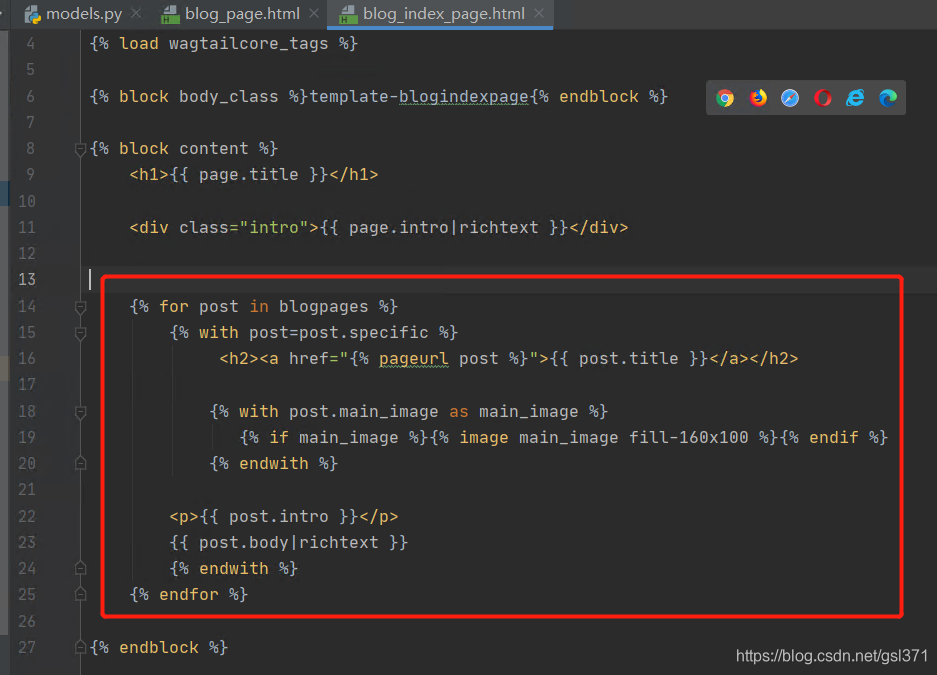This screenshot has height=675, width=937.
Task: Collapse with main_image fold on line 18
Action: pyautogui.click(x=81, y=413)
